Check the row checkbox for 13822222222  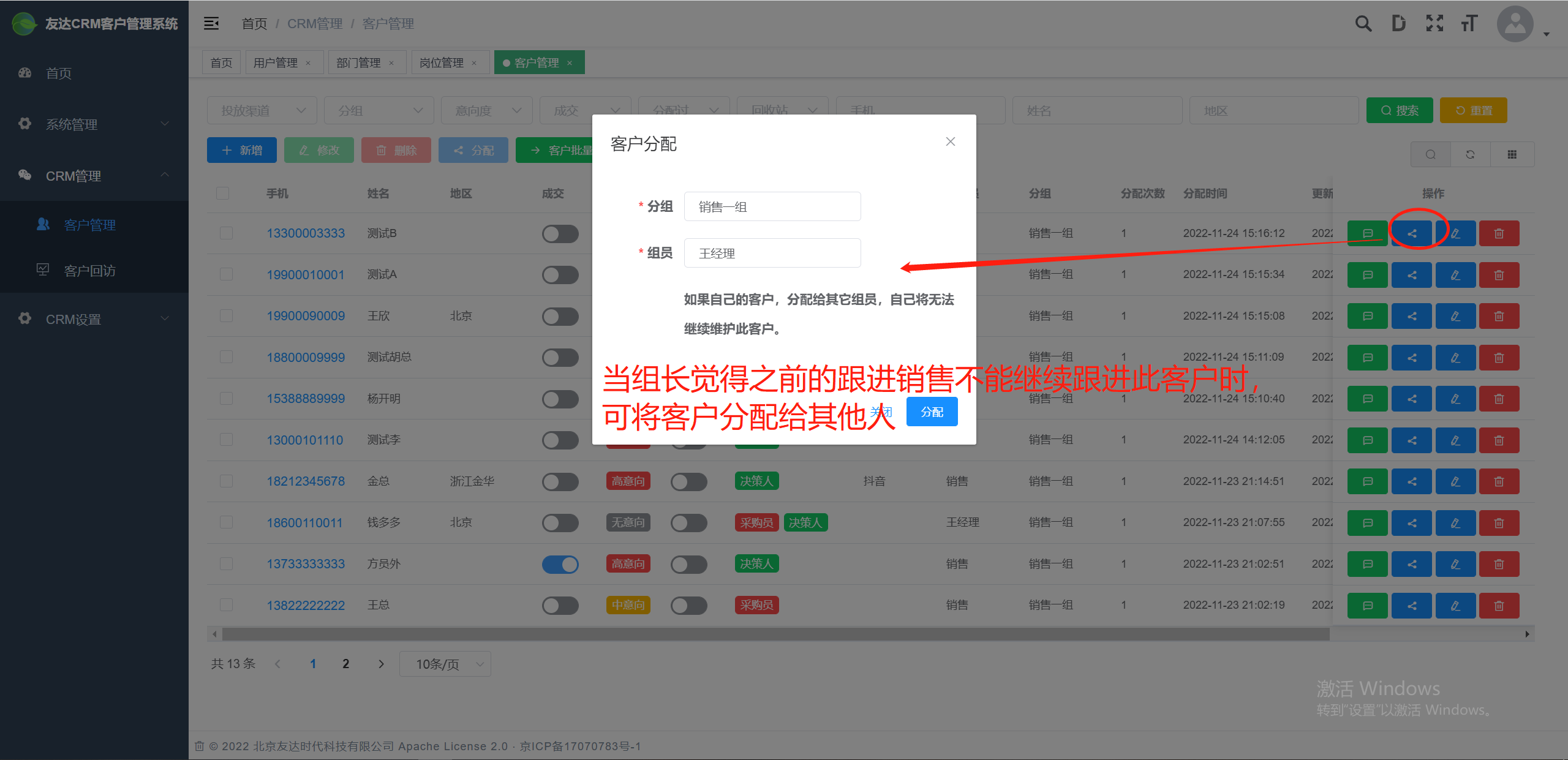(227, 605)
